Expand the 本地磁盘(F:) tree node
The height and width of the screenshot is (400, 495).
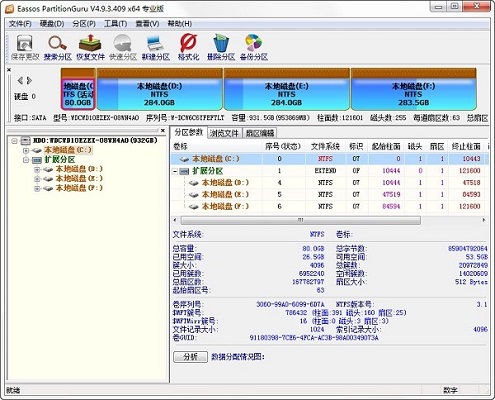coord(37,189)
